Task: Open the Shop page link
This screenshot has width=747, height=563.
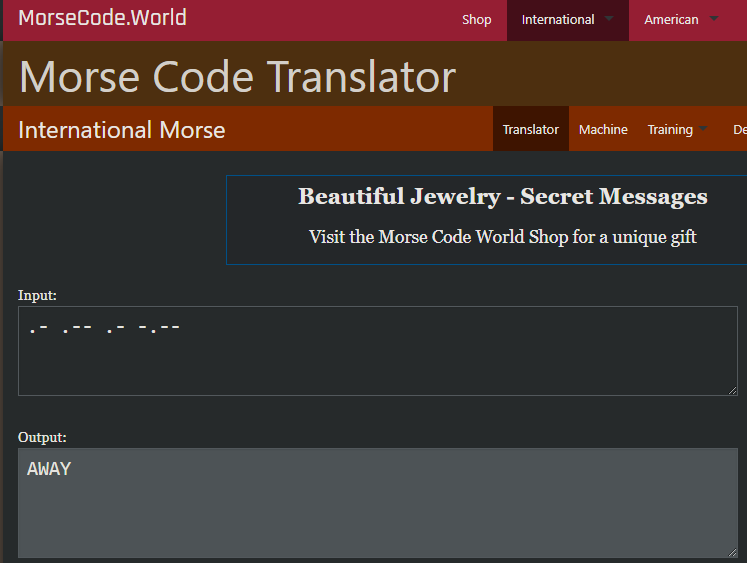Action: [476, 20]
